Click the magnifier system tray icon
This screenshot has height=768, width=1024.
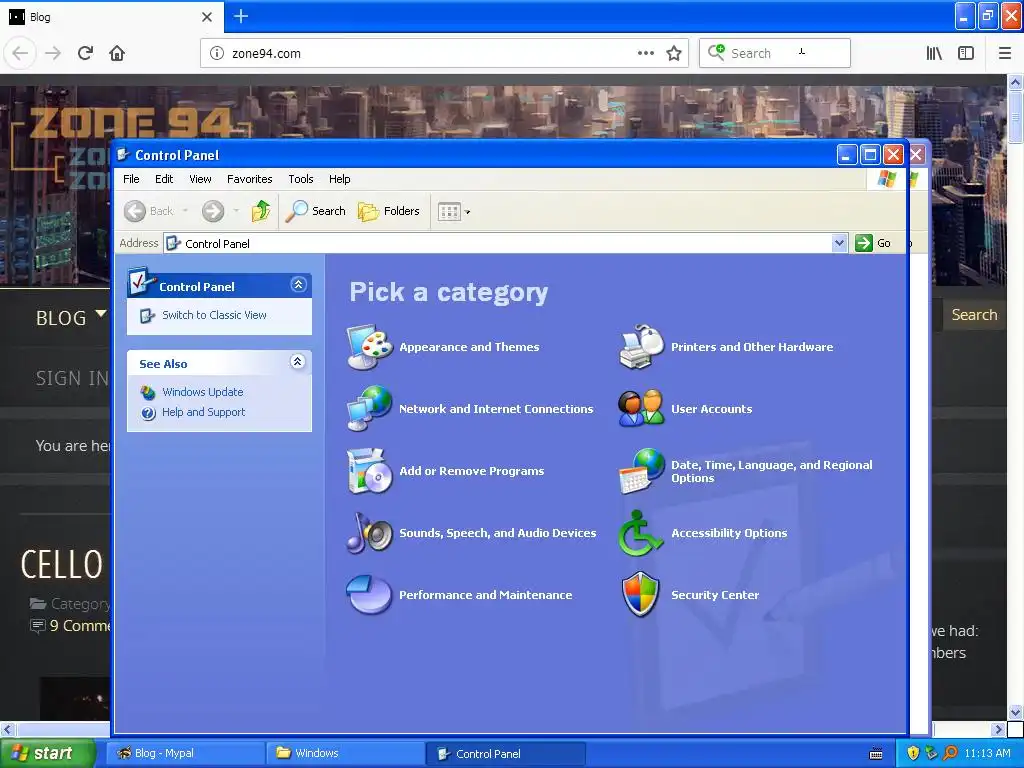tap(951, 753)
